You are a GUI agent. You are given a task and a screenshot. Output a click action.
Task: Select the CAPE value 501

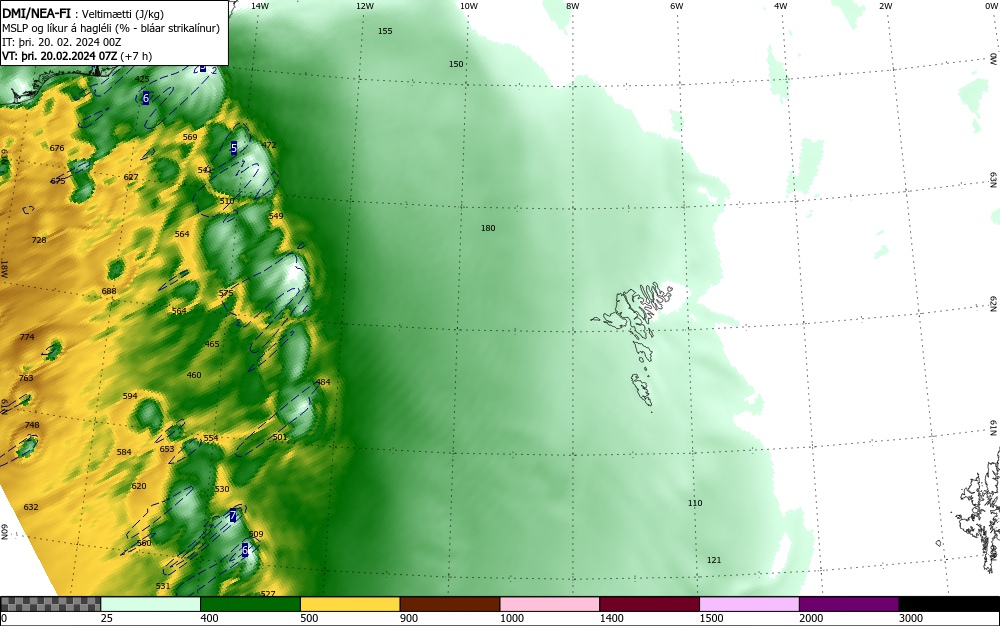coord(279,437)
